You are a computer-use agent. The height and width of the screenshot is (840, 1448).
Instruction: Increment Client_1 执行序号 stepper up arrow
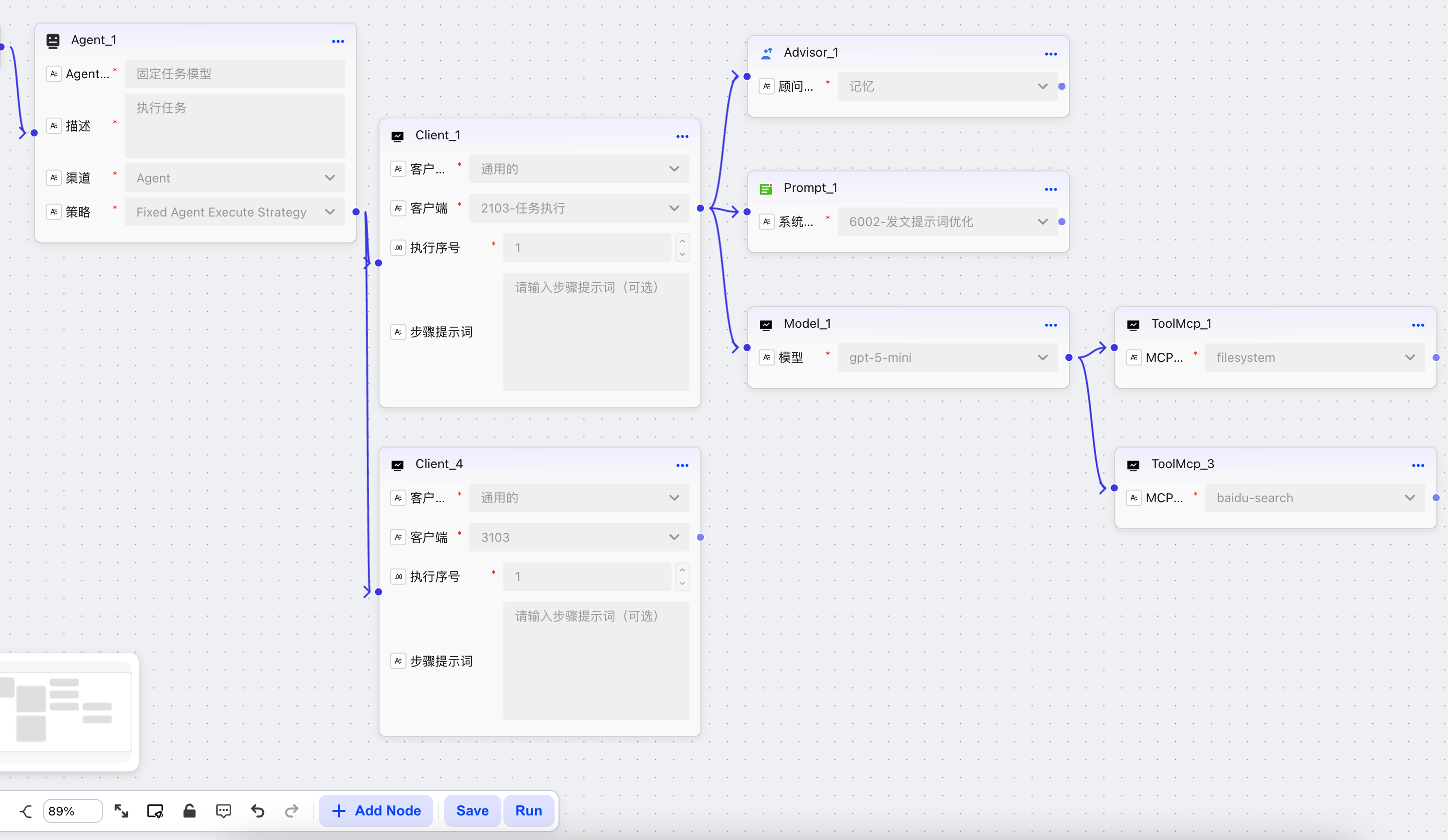coord(682,241)
